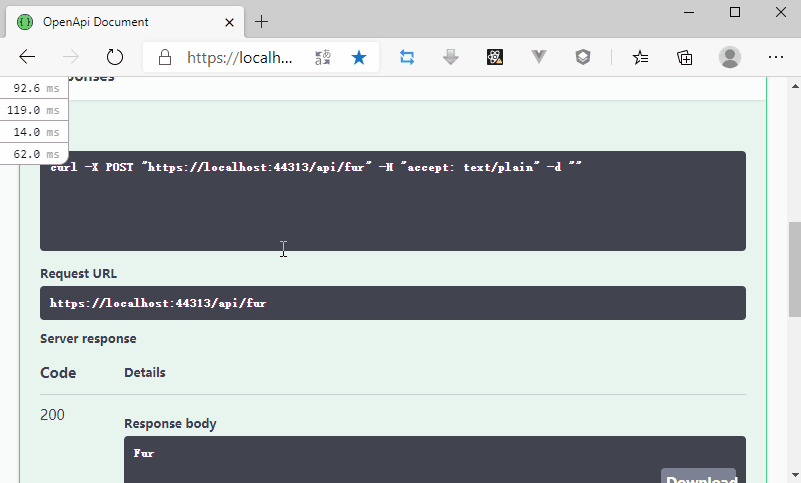Click the browser back arrow
This screenshot has width=801, height=483.
[27, 57]
